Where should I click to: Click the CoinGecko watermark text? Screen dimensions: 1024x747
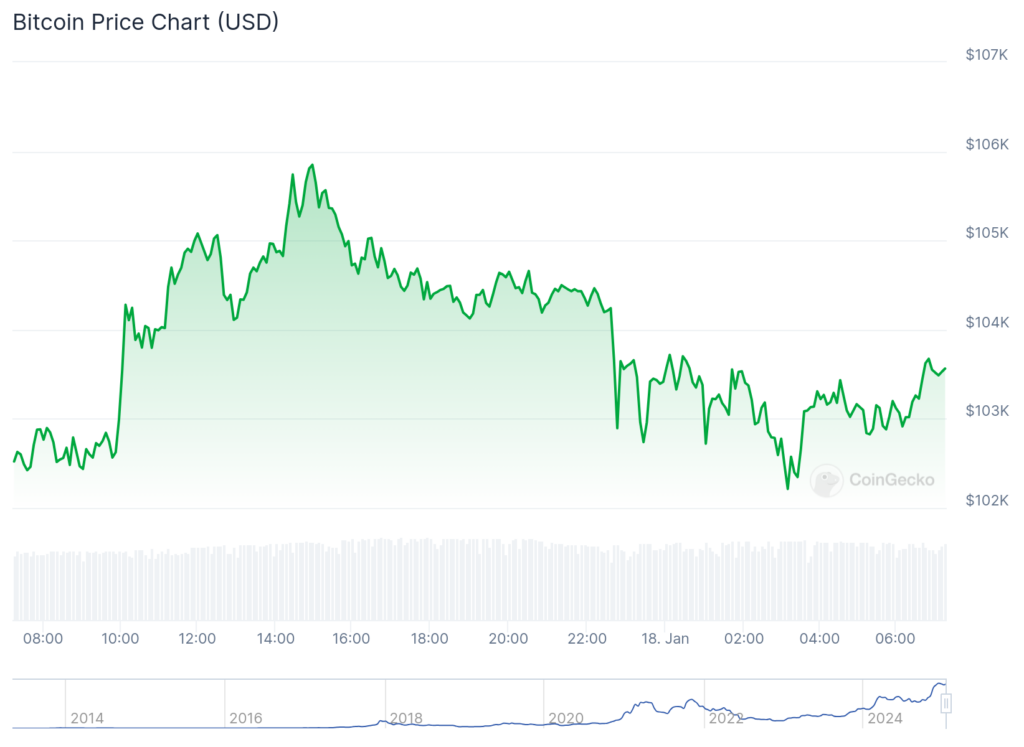pos(891,480)
